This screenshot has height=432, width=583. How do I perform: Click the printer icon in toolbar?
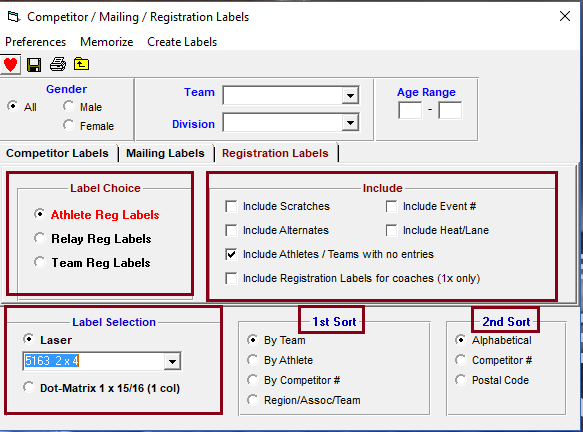[x=58, y=64]
